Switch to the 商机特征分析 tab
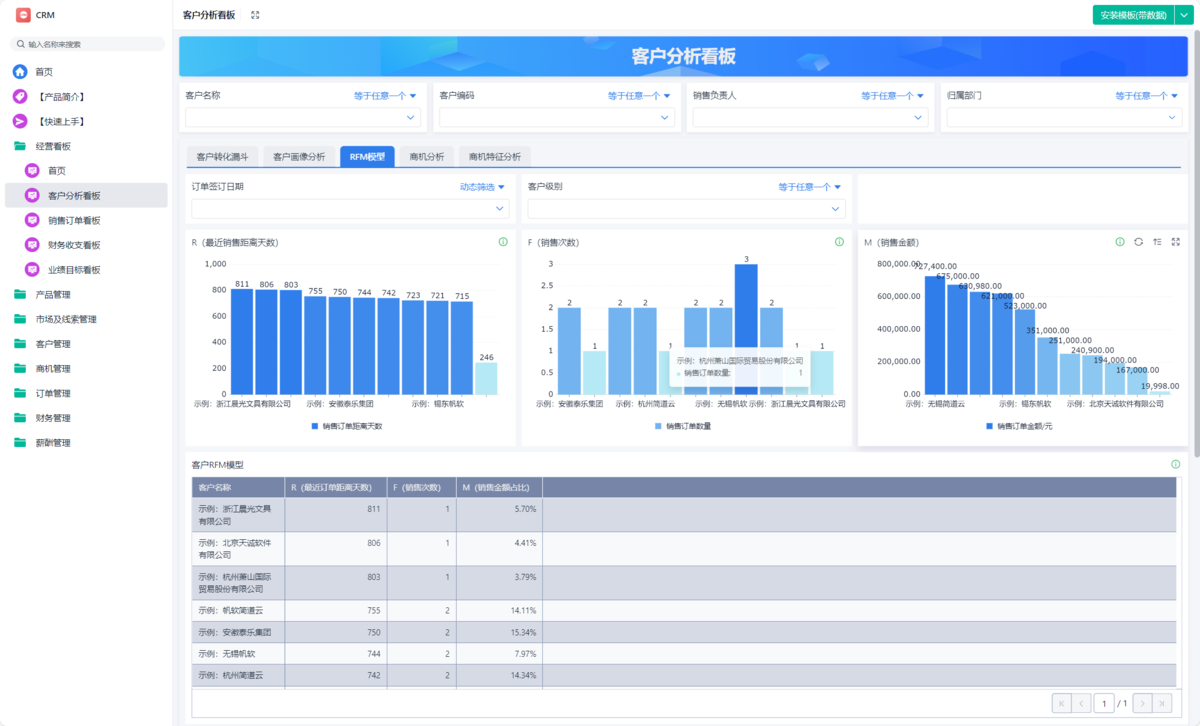The width and height of the screenshot is (1200, 726). point(494,157)
